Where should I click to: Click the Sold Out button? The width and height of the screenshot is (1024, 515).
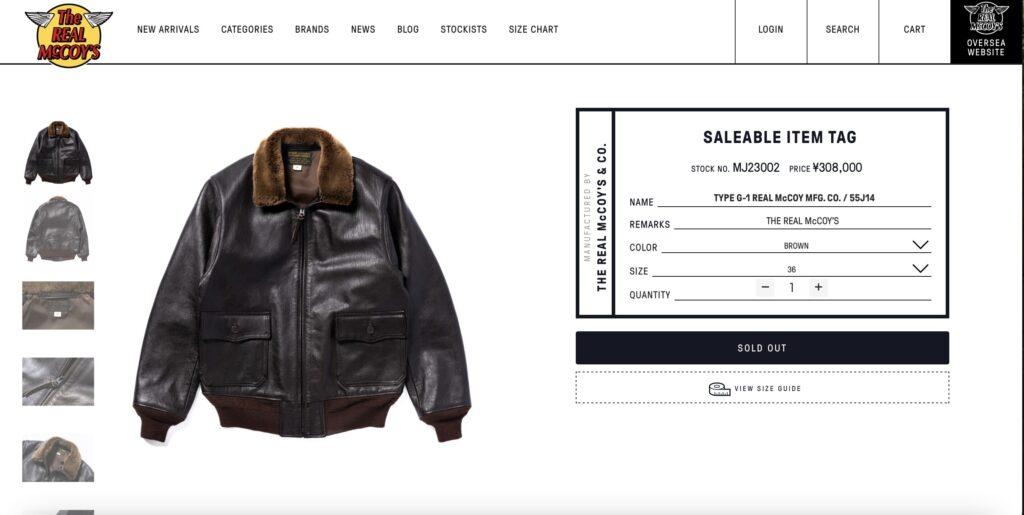pyautogui.click(x=762, y=348)
